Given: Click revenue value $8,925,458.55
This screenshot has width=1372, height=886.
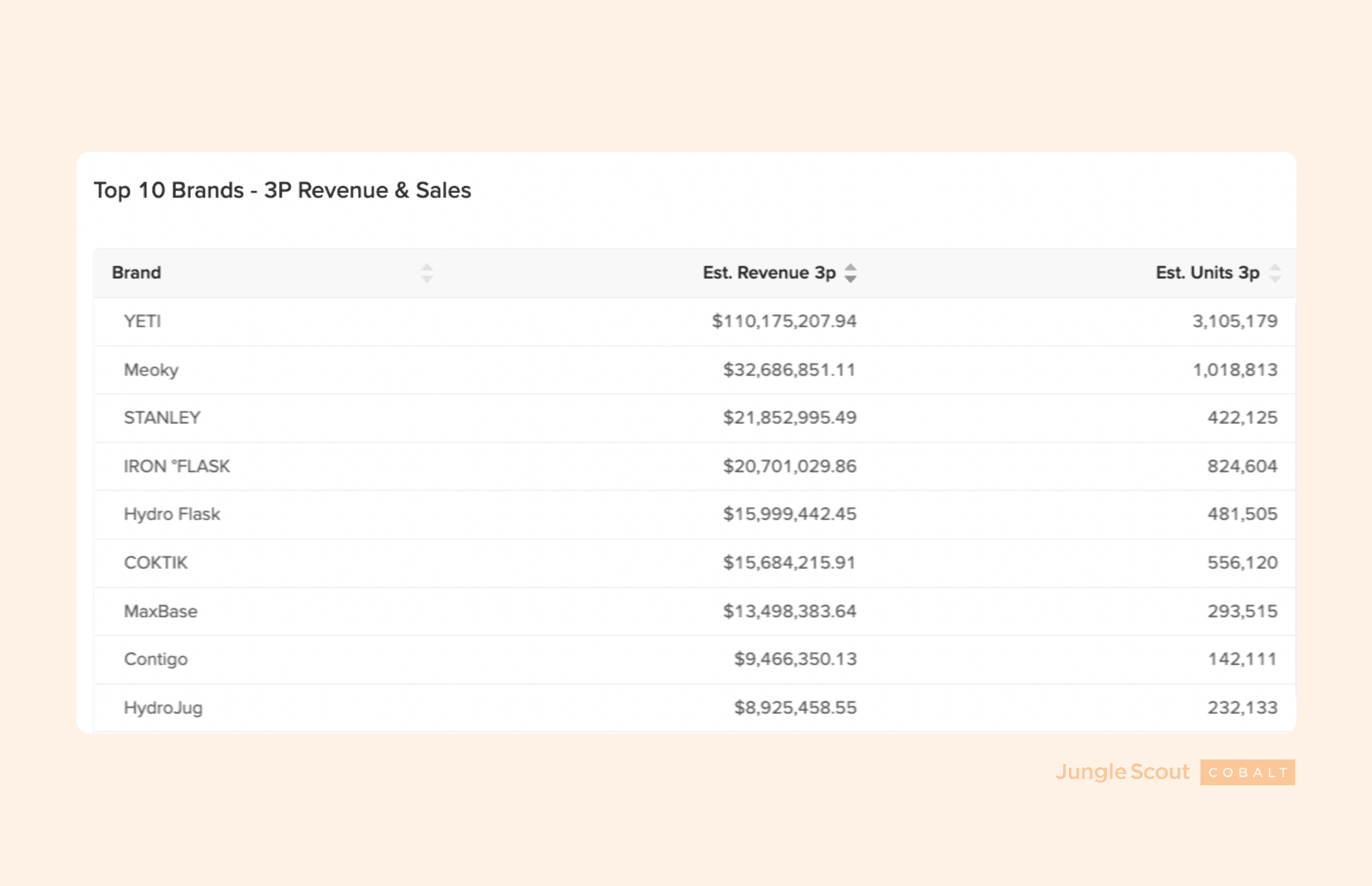Looking at the screenshot, I should [795, 708].
